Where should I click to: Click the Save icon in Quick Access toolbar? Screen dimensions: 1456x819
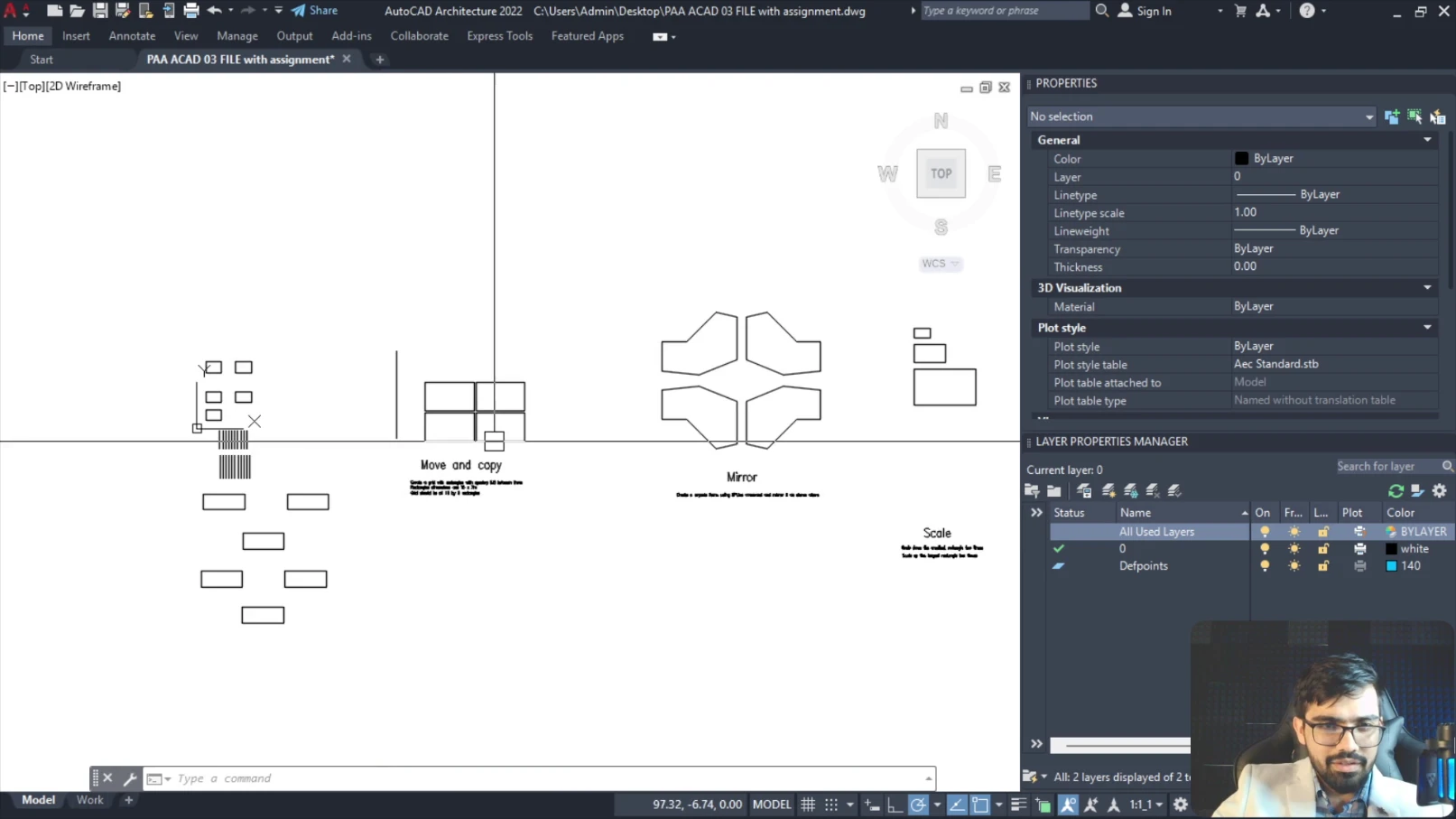point(100,11)
